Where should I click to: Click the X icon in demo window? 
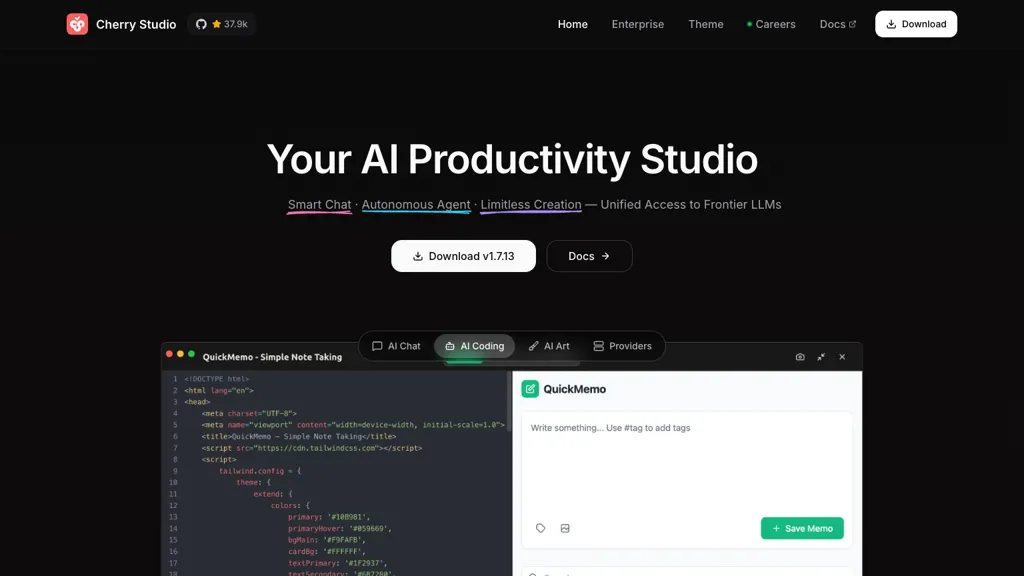click(842, 357)
